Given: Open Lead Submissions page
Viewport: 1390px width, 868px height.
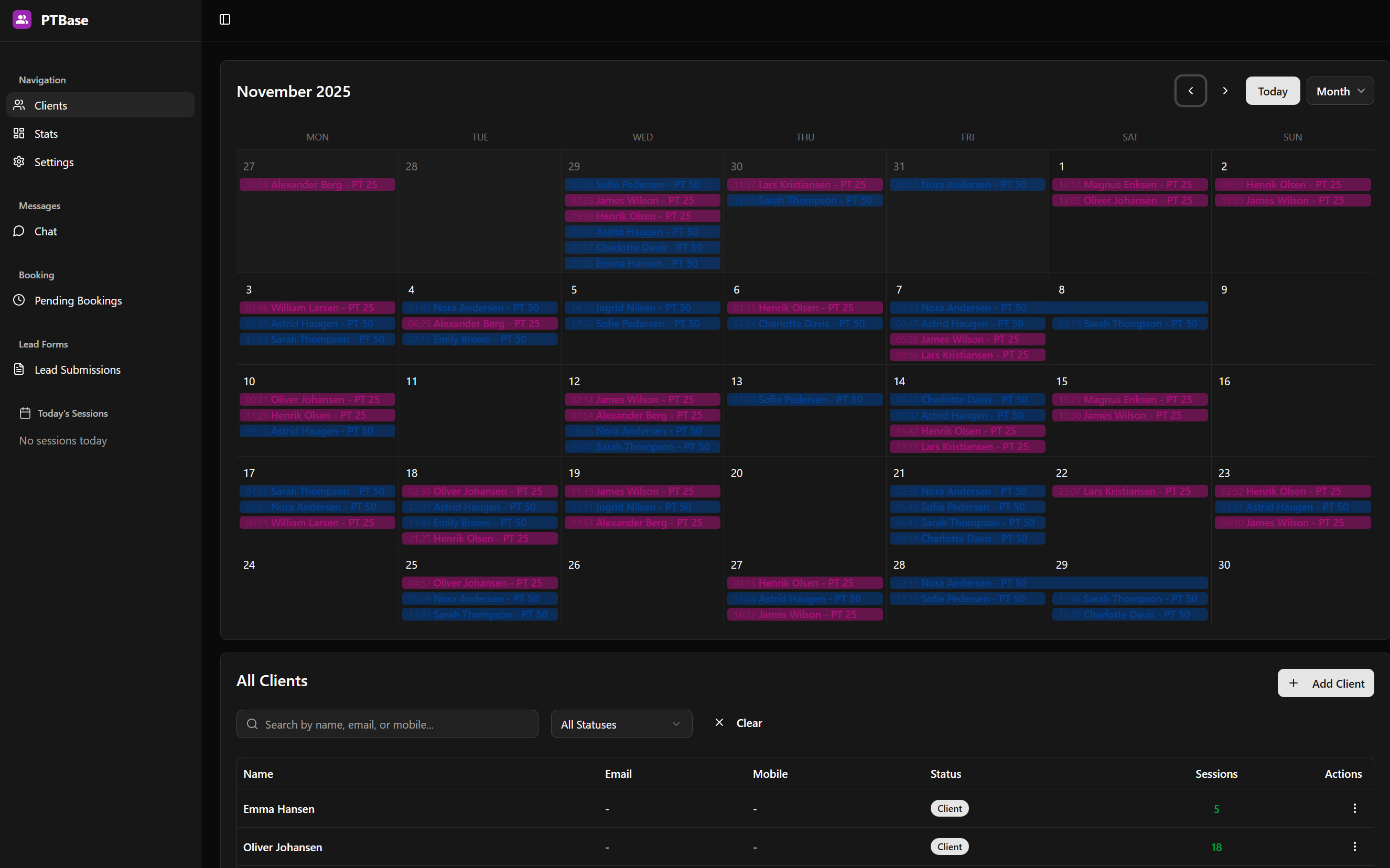Looking at the screenshot, I should pyautogui.click(x=78, y=369).
